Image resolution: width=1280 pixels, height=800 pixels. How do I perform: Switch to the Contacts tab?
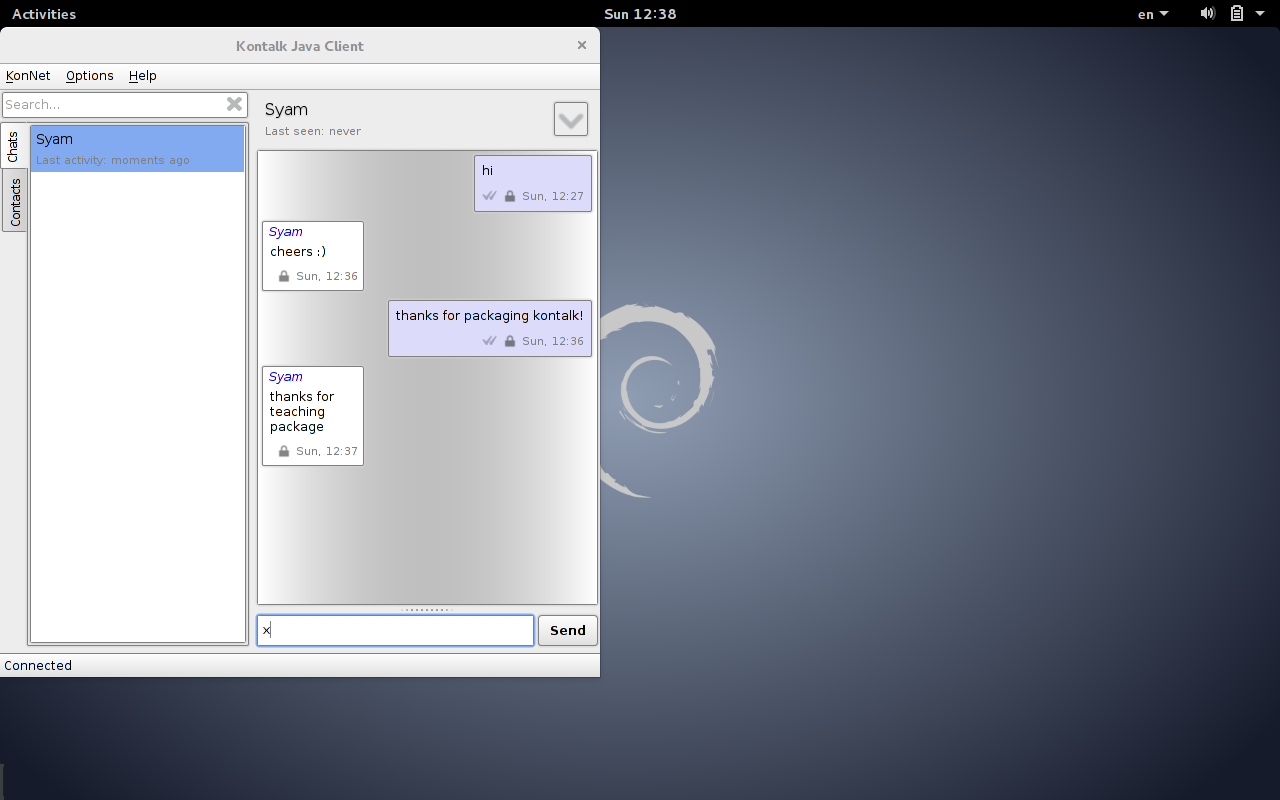(14, 201)
